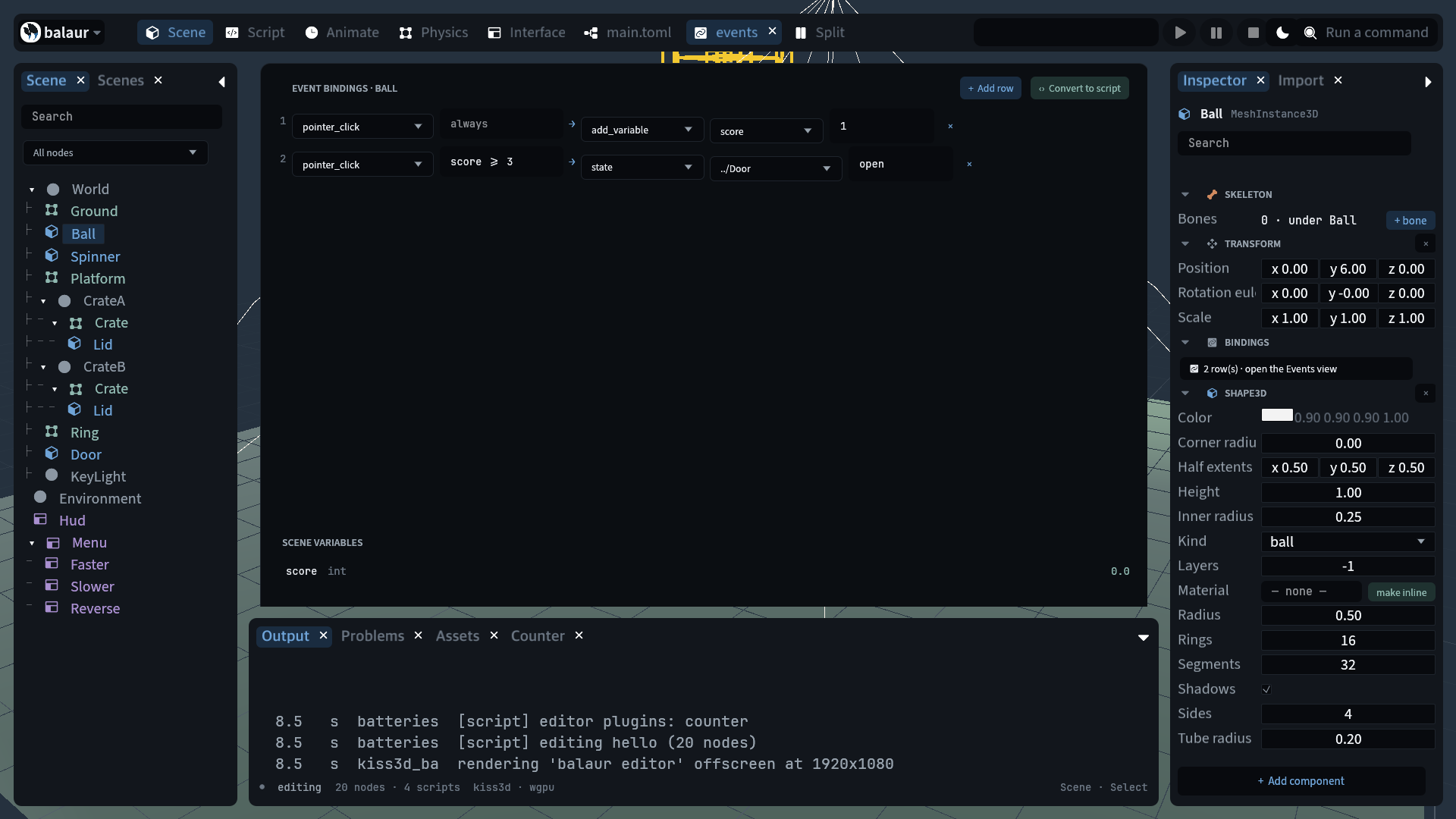Screen dimensions: 1456x819
Task: Select the KeyLight node icon
Action: [52, 475]
